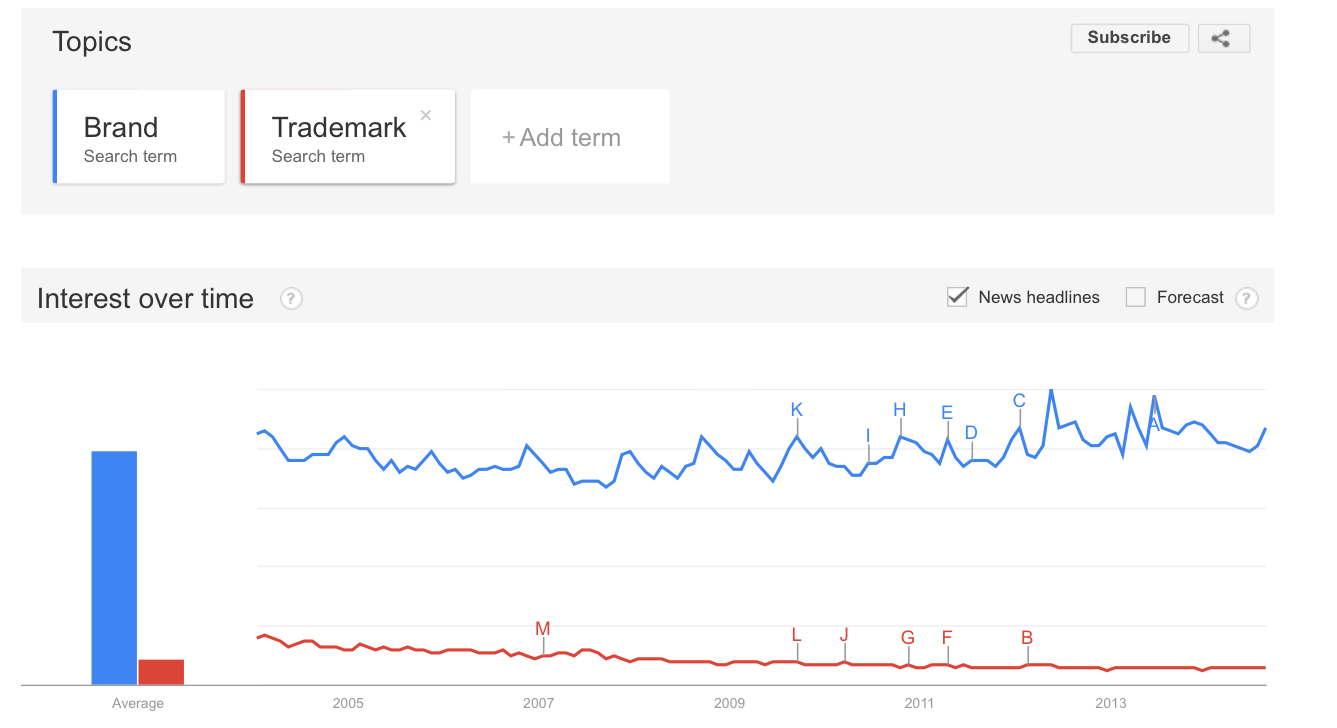1337x728 pixels.
Task: Click the blue Brand average bar
Action: (x=114, y=567)
